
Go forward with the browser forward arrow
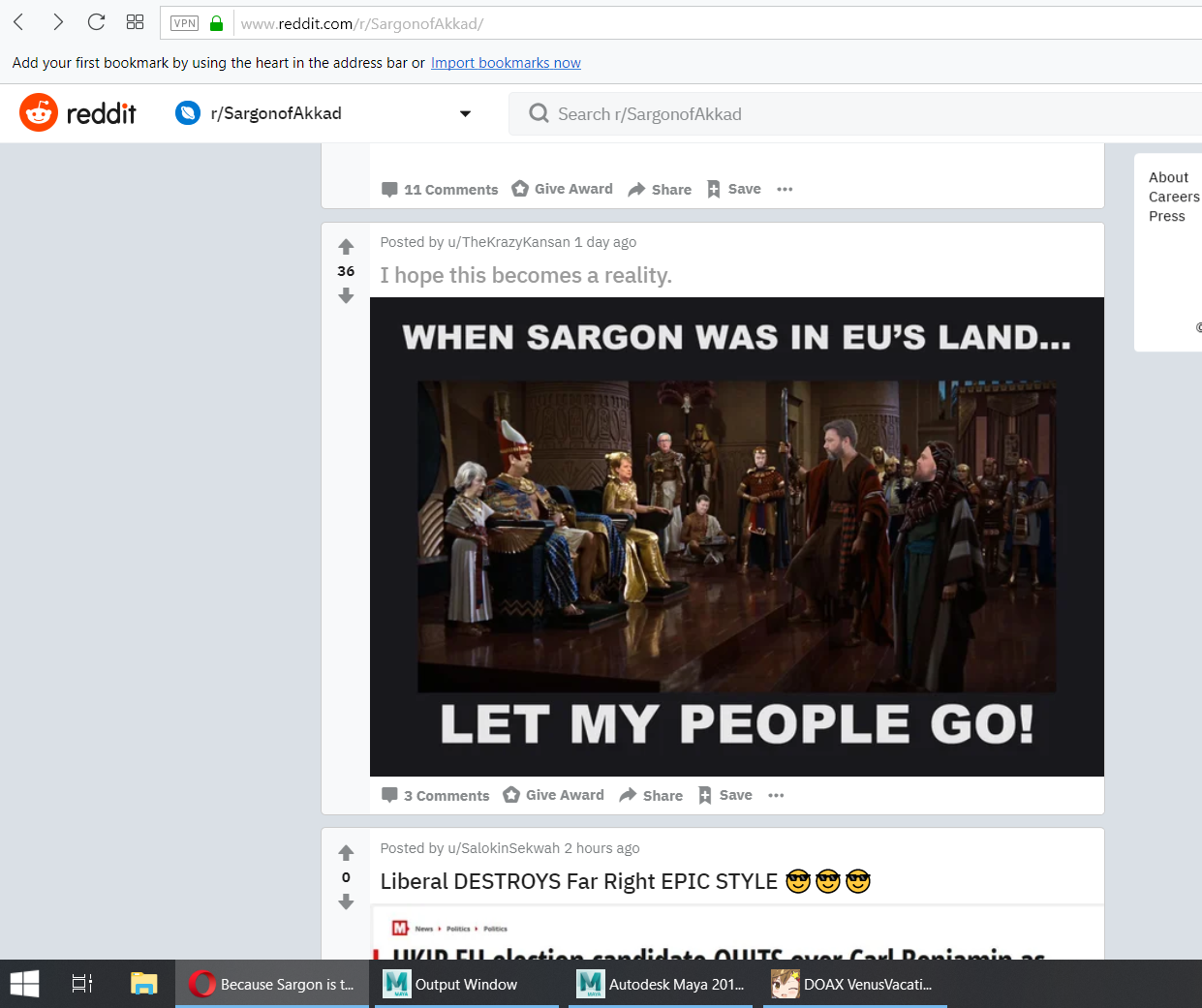pyautogui.click(x=58, y=22)
